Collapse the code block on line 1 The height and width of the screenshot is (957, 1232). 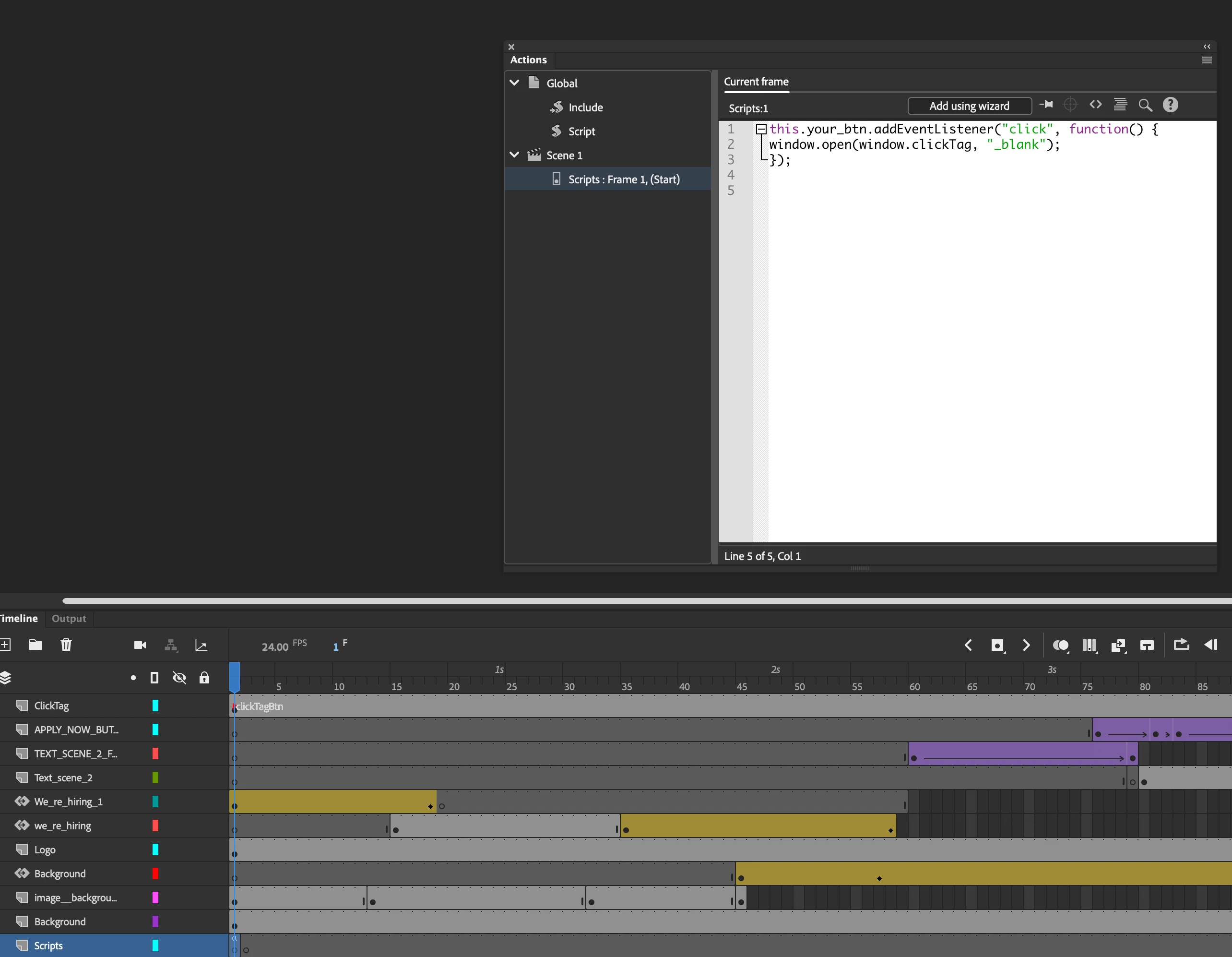tap(761, 129)
